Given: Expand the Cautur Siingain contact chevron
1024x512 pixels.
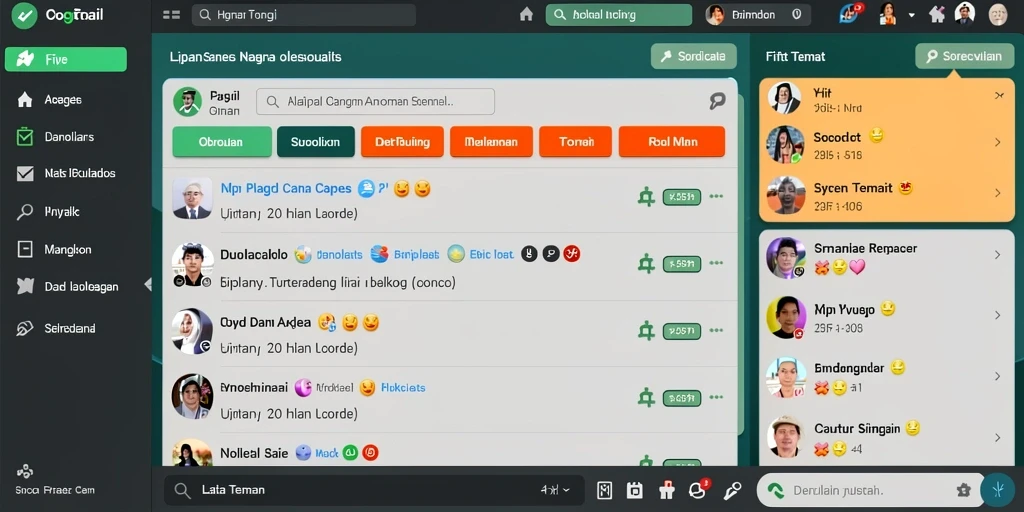Looking at the screenshot, I should tap(997, 437).
